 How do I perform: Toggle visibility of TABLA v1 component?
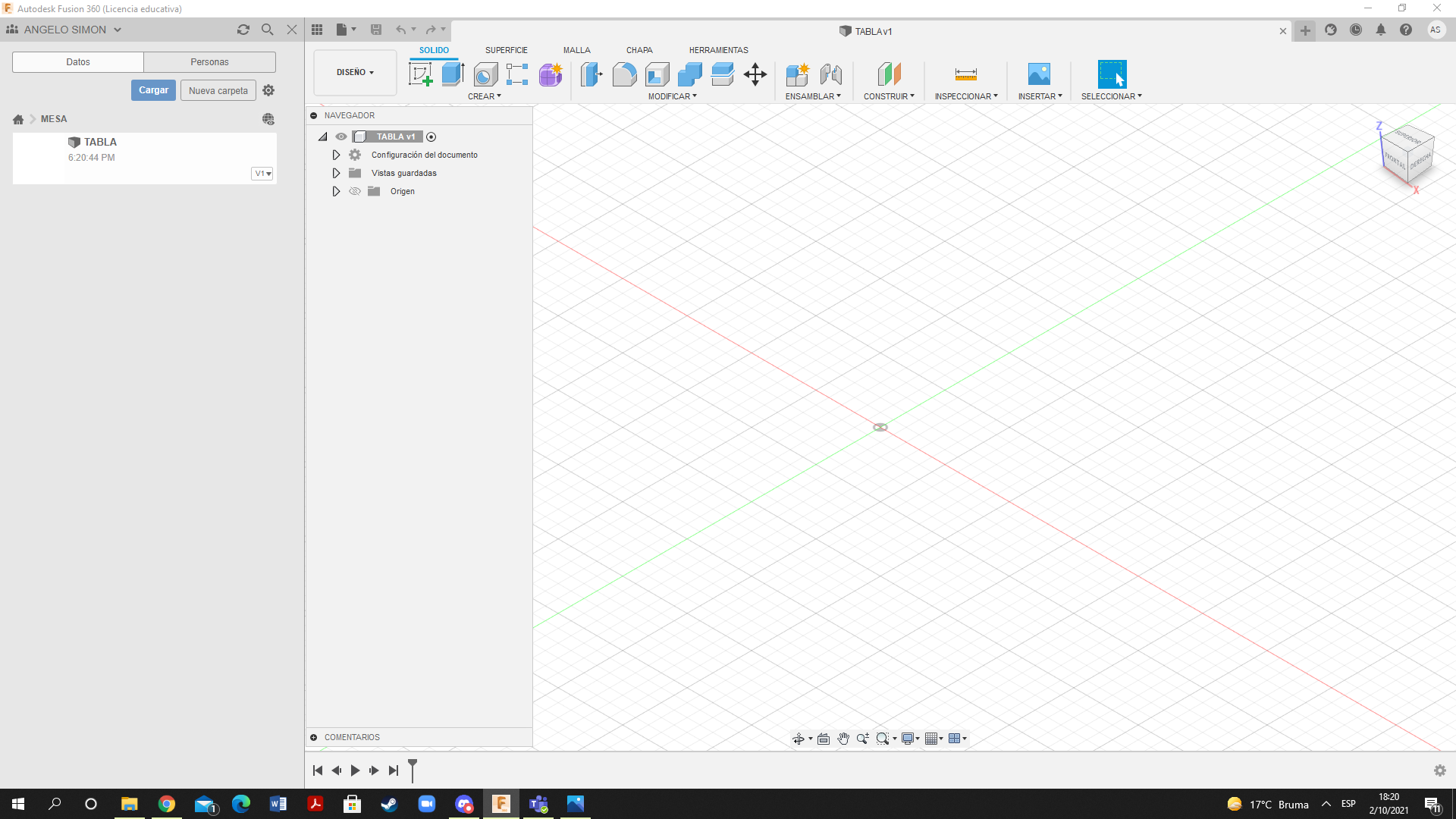point(341,136)
